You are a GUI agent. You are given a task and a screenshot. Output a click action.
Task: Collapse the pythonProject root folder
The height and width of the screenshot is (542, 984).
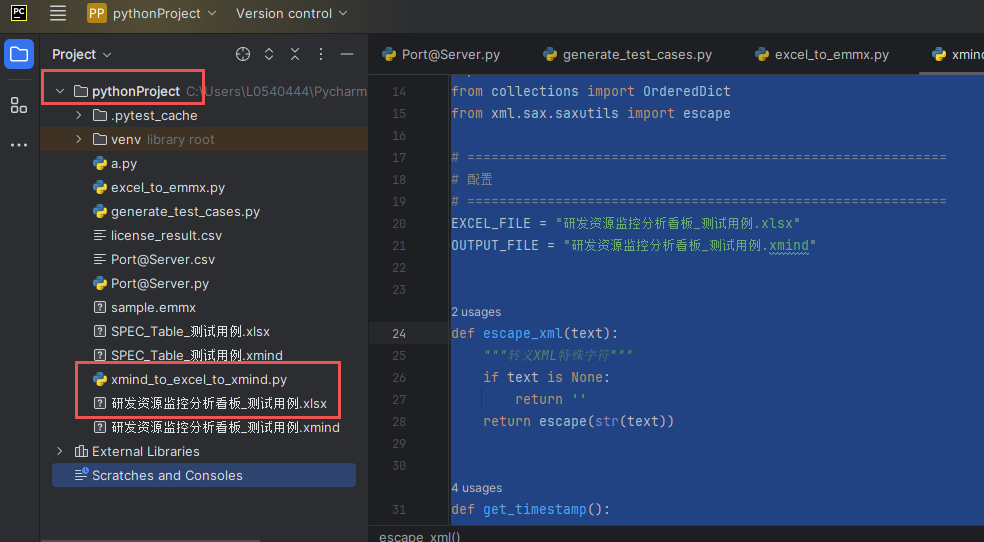(60, 92)
